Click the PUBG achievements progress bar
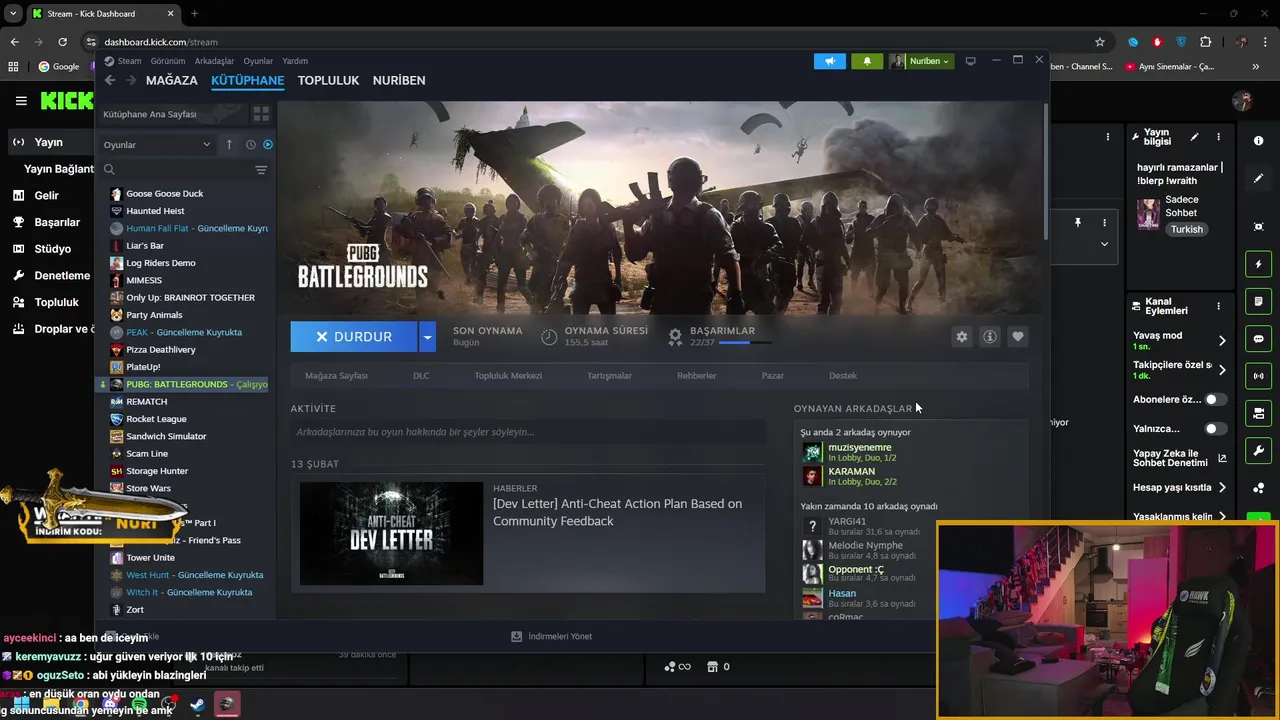Viewport: 1280px width, 720px height. [745, 342]
